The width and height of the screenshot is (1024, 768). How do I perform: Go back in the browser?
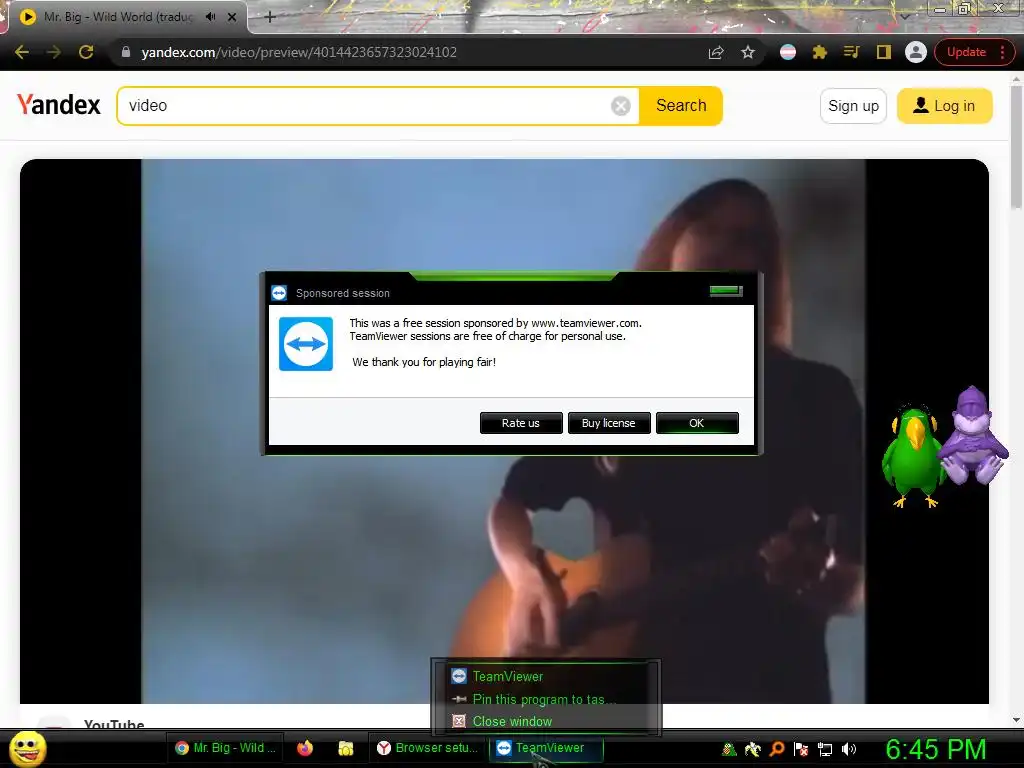coord(22,52)
